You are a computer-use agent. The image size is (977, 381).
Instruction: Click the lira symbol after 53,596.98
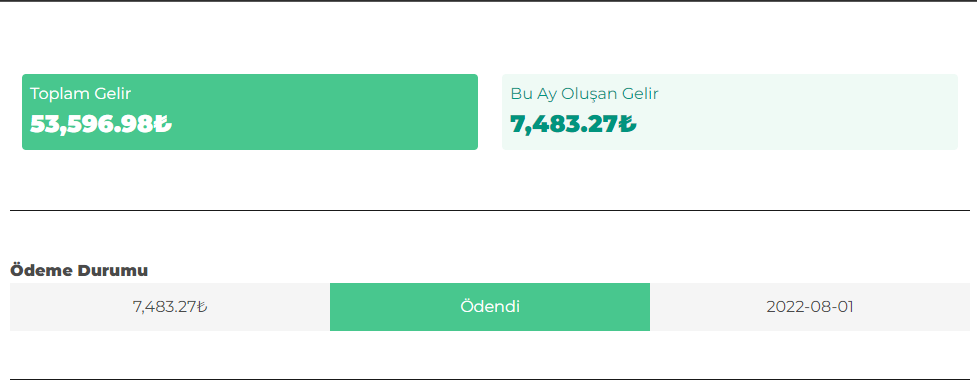point(163,124)
